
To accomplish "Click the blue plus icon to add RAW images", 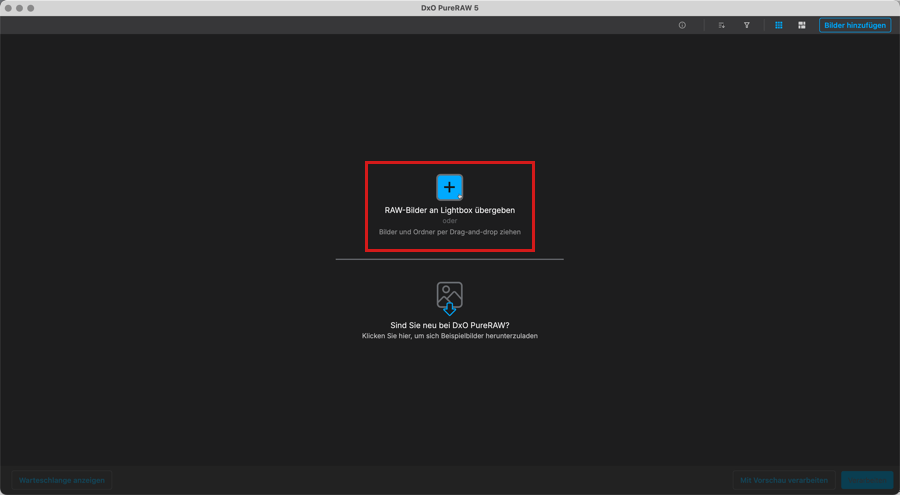I will coord(449,187).
